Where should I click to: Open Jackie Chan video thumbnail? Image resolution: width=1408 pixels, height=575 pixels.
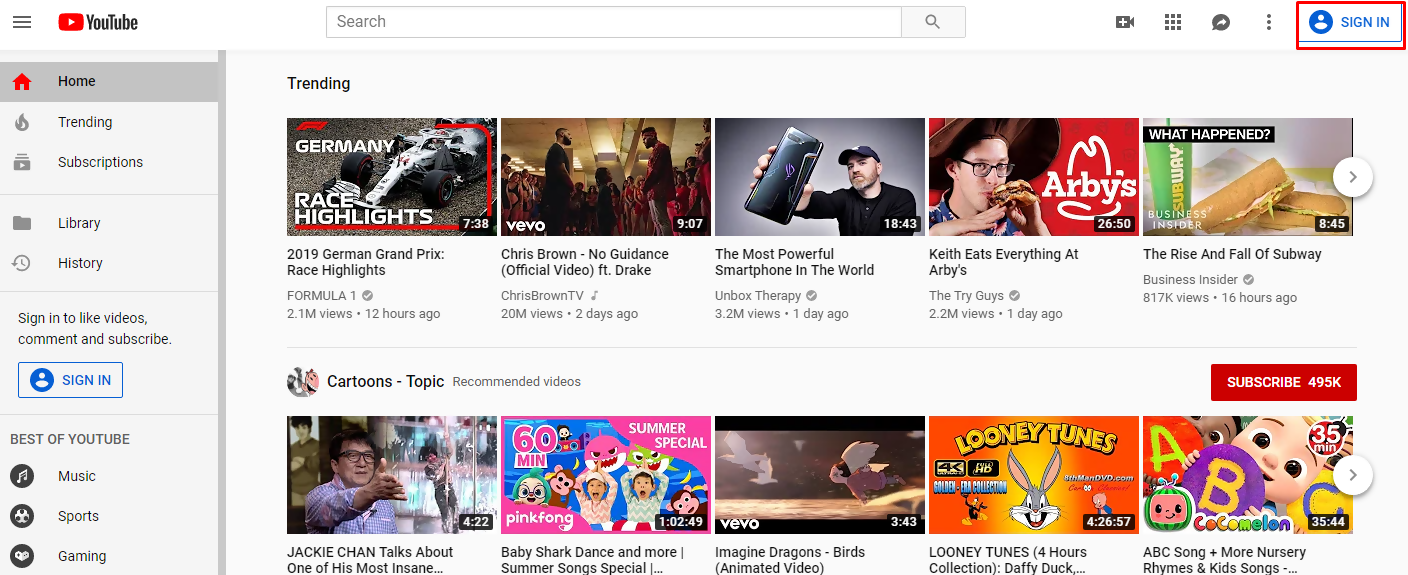[x=392, y=475]
